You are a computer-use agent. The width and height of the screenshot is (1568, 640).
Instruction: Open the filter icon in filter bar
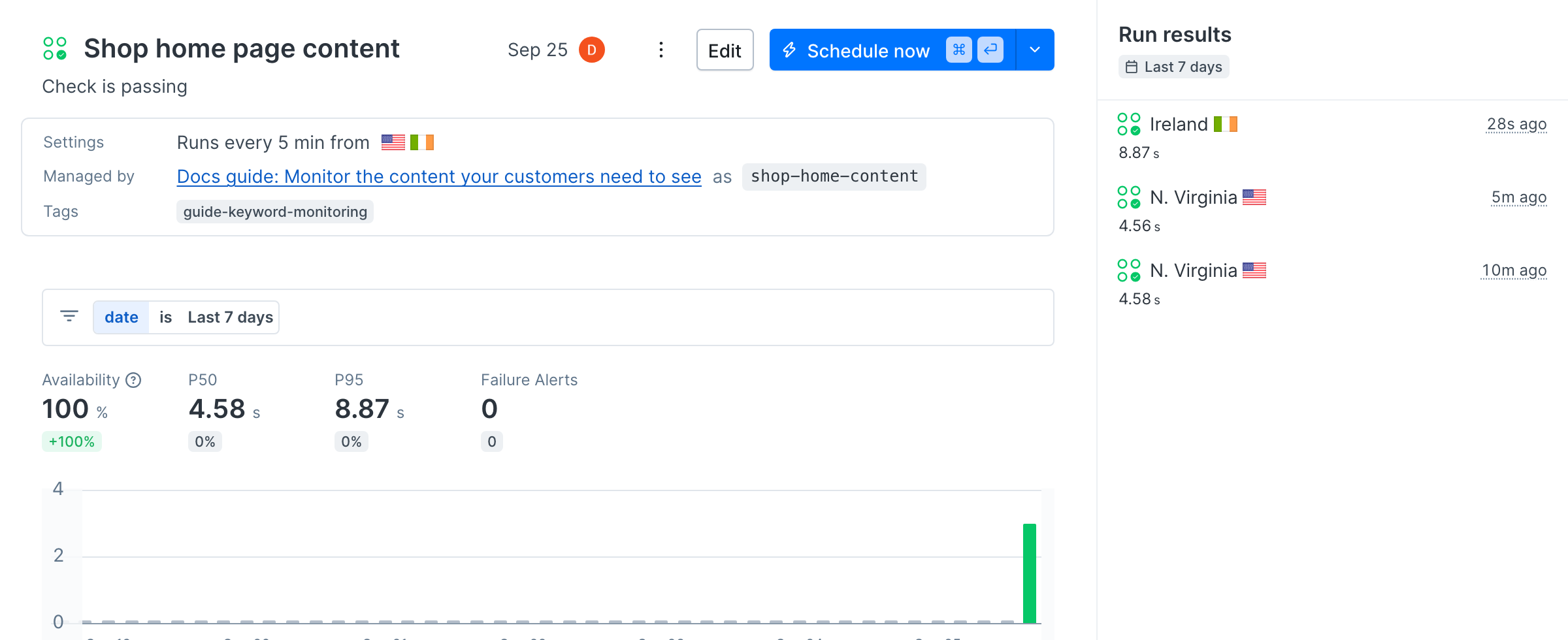69,317
